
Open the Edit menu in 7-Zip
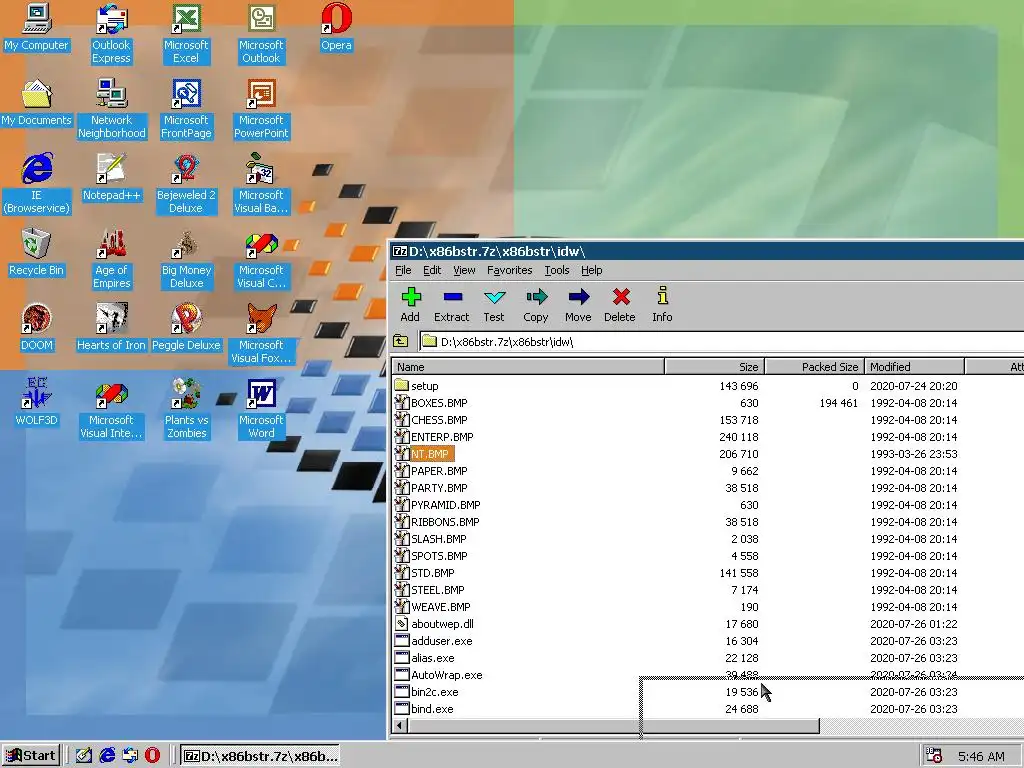click(432, 270)
